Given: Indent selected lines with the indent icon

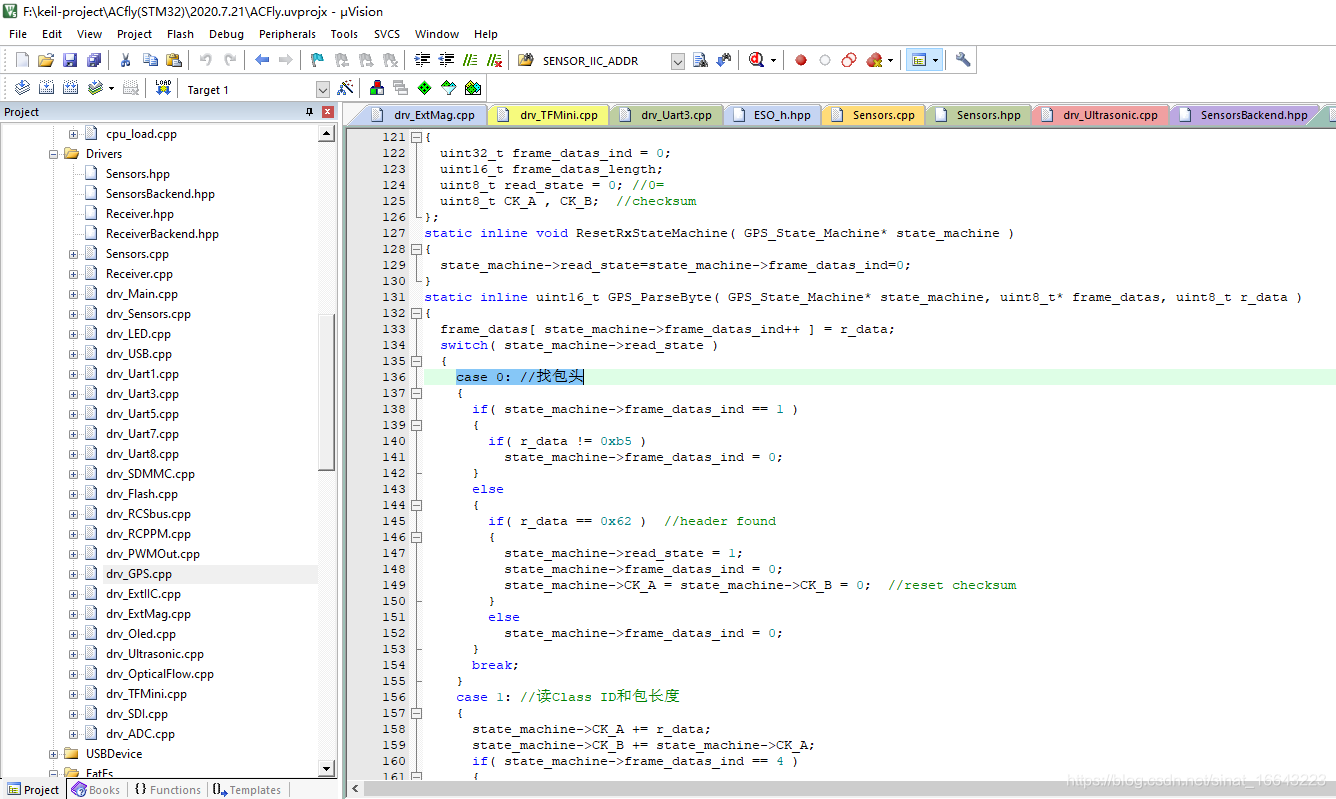Looking at the screenshot, I should (422, 60).
